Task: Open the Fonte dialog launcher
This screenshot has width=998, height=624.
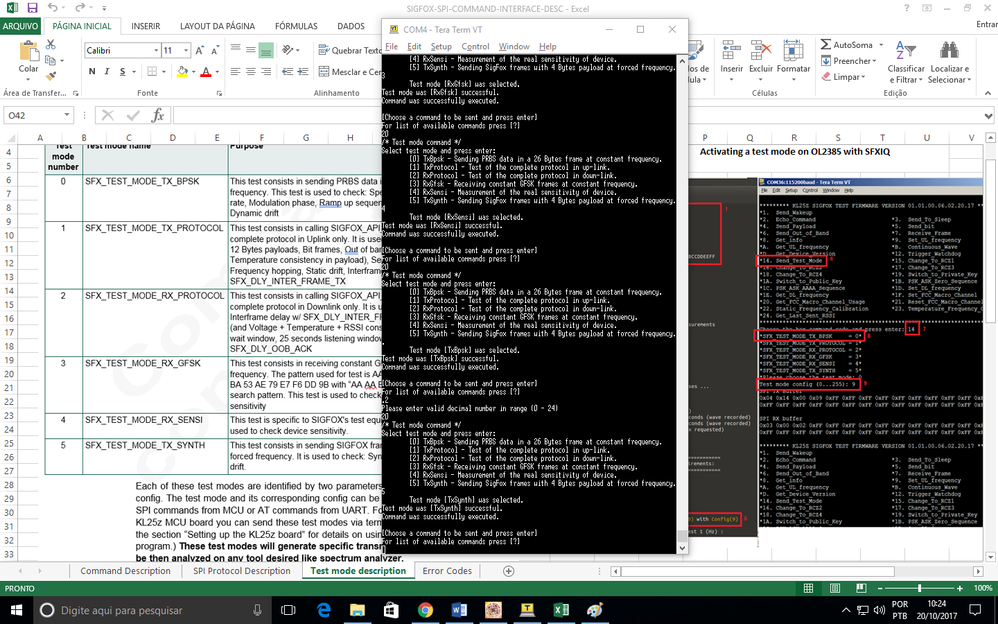Action: [219, 93]
